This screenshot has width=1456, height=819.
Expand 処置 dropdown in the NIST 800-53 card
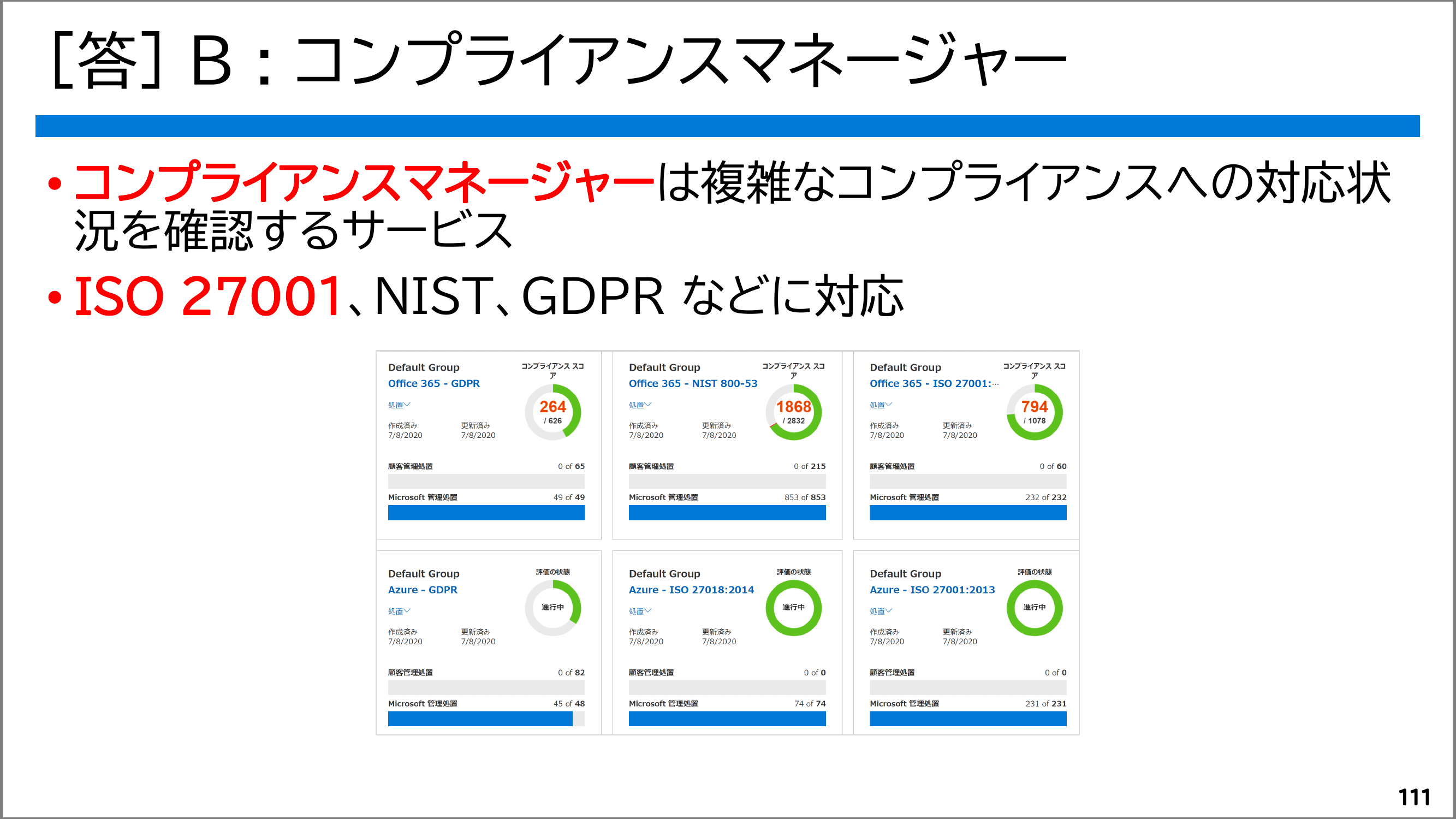pyautogui.click(x=640, y=405)
